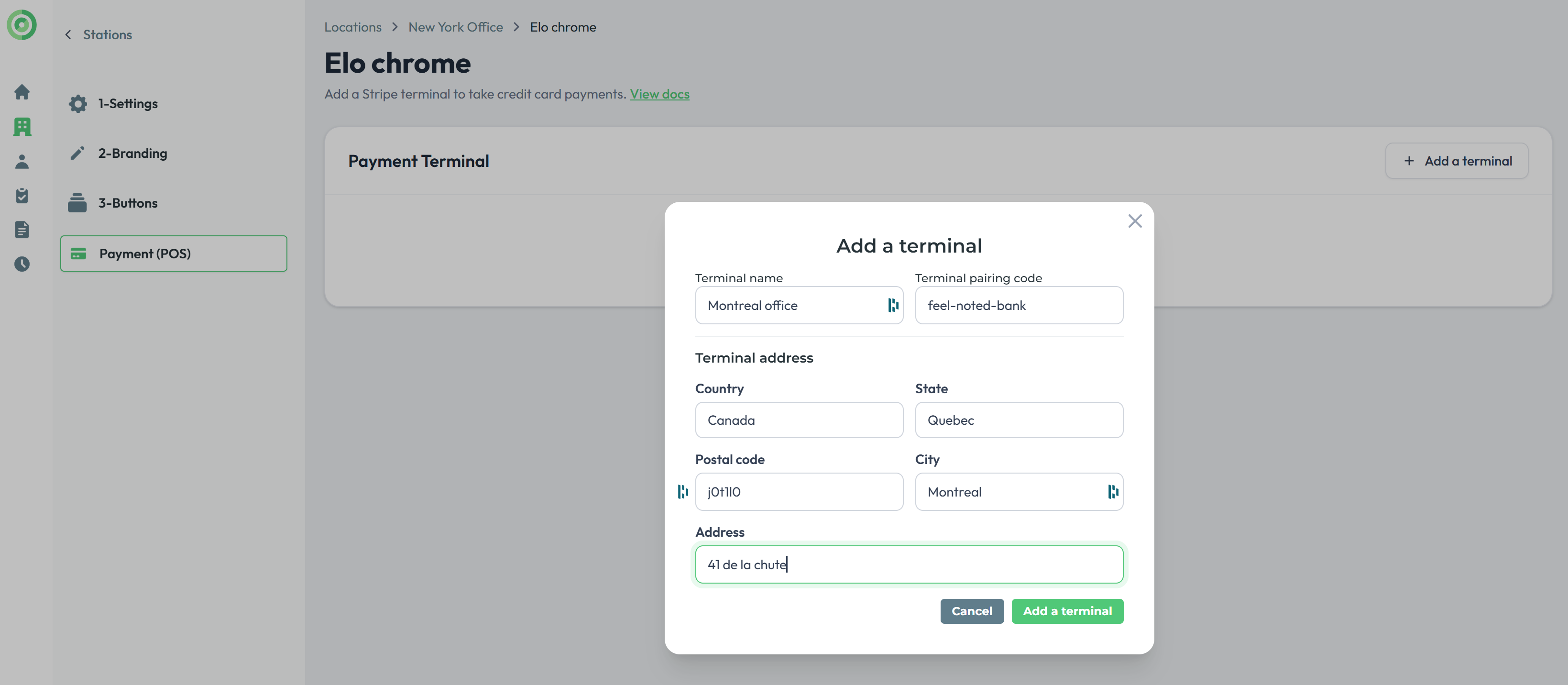The width and height of the screenshot is (1568, 685).
Task: Open the clock history sidebar icon
Action: pyautogui.click(x=22, y=264)
